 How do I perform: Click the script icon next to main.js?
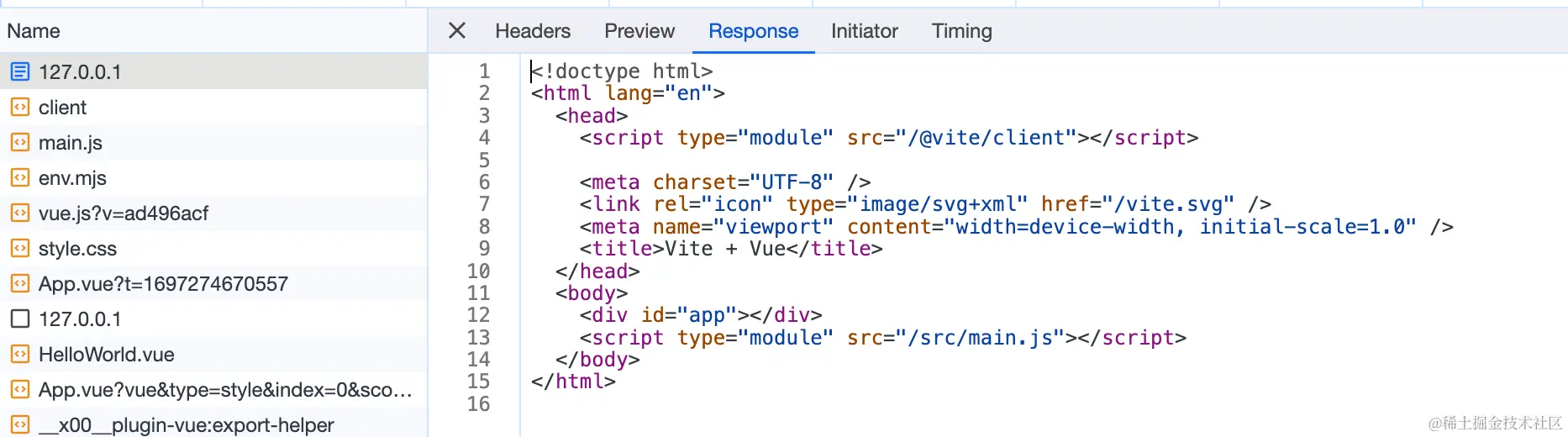(x=20, y=142)
